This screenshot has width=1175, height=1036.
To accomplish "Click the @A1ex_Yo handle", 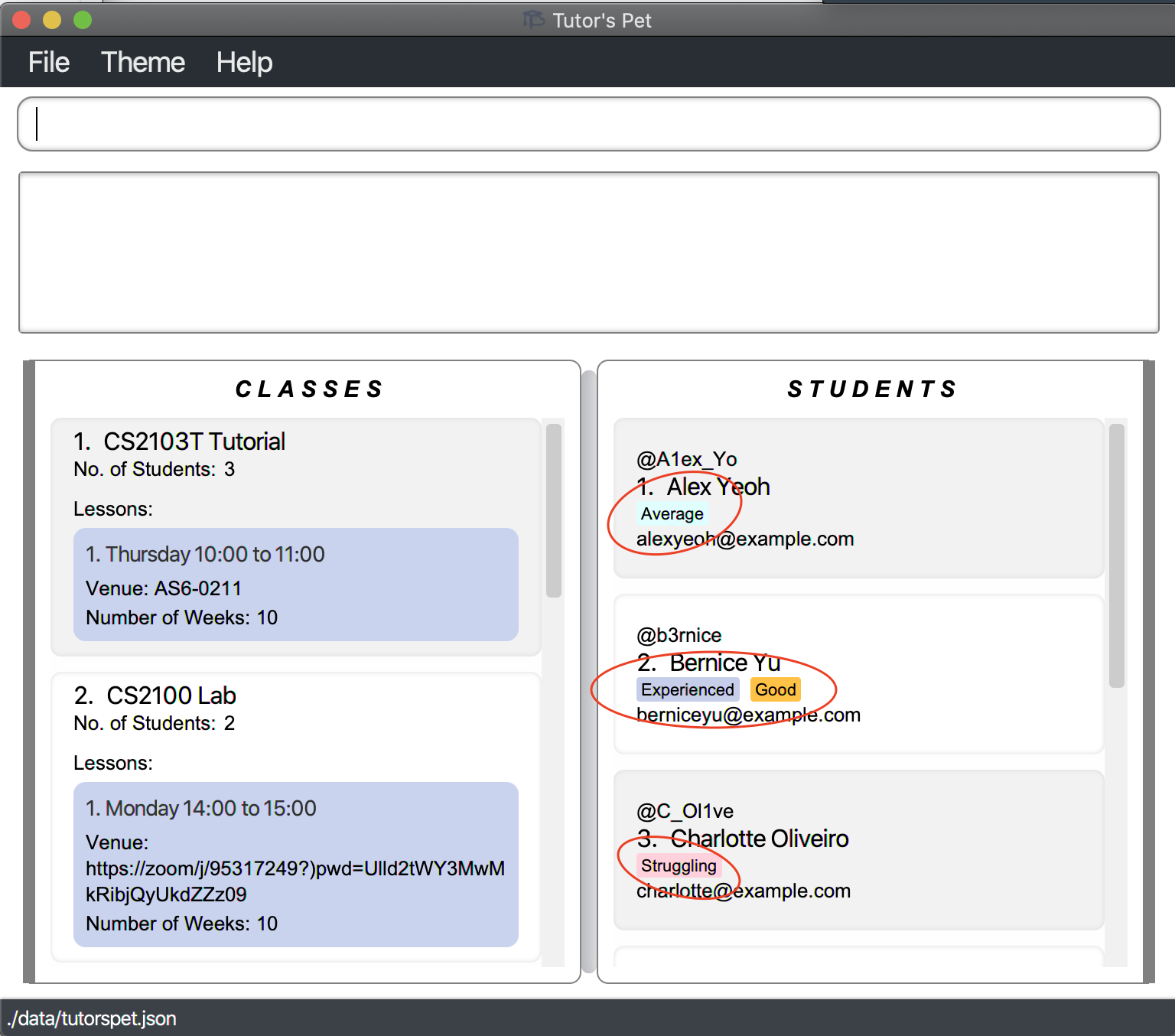I will coord(687,459).
